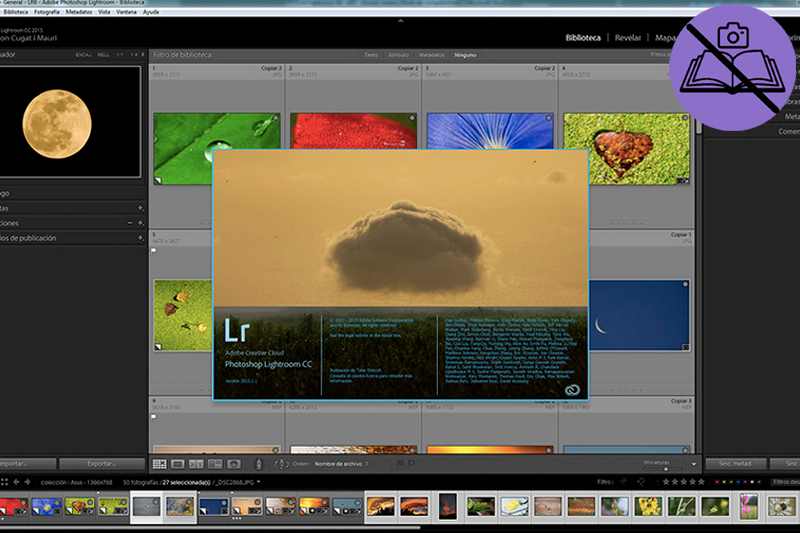Switch to the Biblioteca module
This screenshot has height=533, width=800.
tap(583, 38)
